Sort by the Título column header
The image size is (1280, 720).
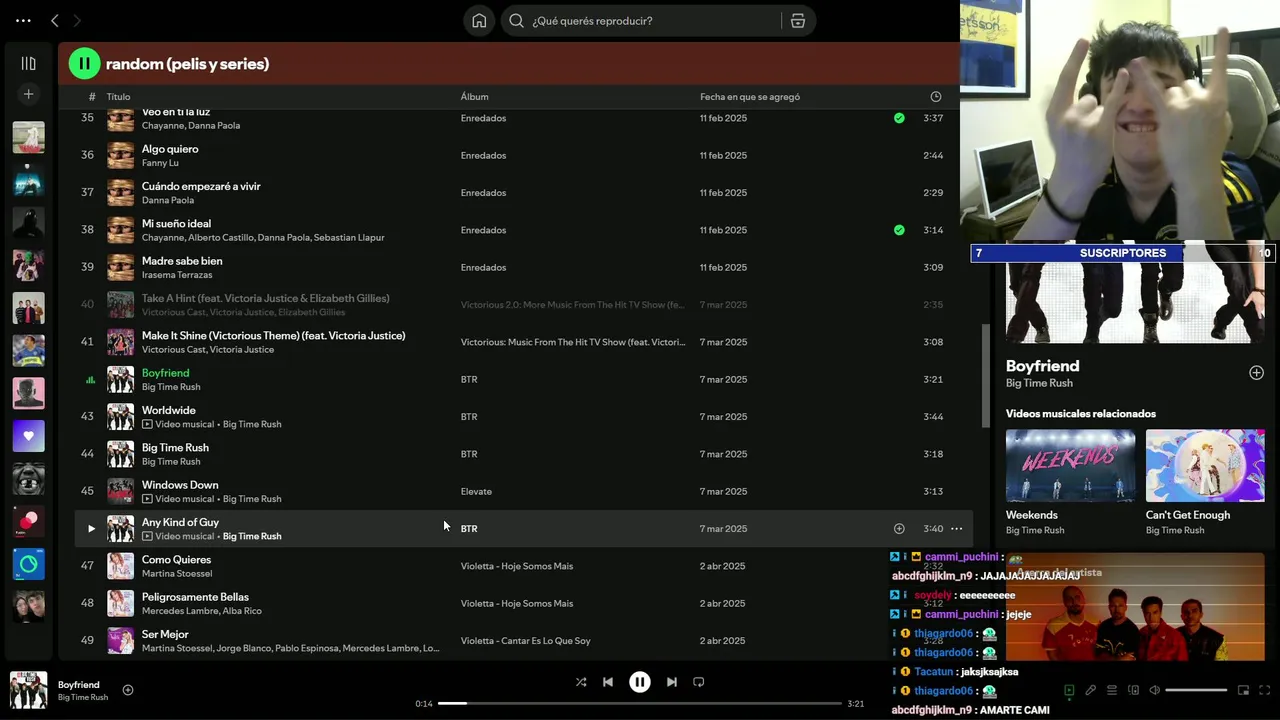coord(118,97)
